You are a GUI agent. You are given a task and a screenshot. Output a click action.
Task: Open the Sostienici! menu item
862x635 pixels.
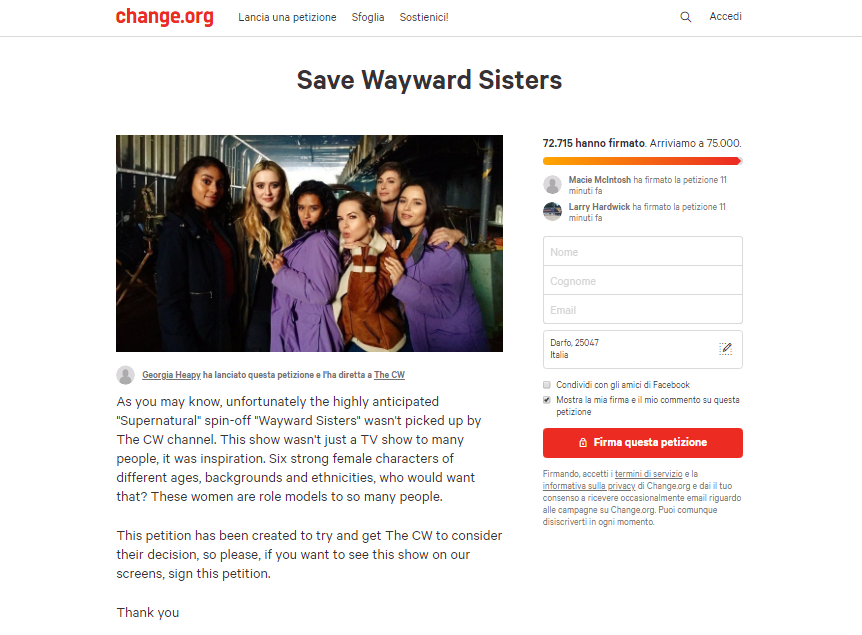pos(424,17)
